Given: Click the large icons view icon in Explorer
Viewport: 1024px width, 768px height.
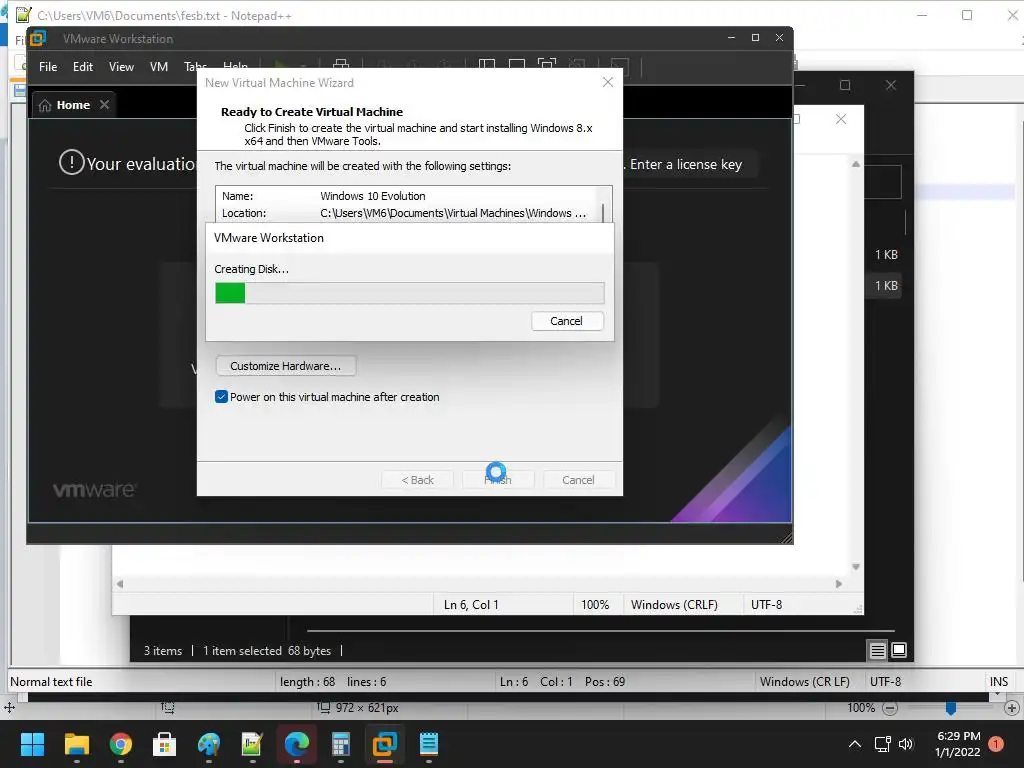Looking at the screenshot, I should (899, 650).
